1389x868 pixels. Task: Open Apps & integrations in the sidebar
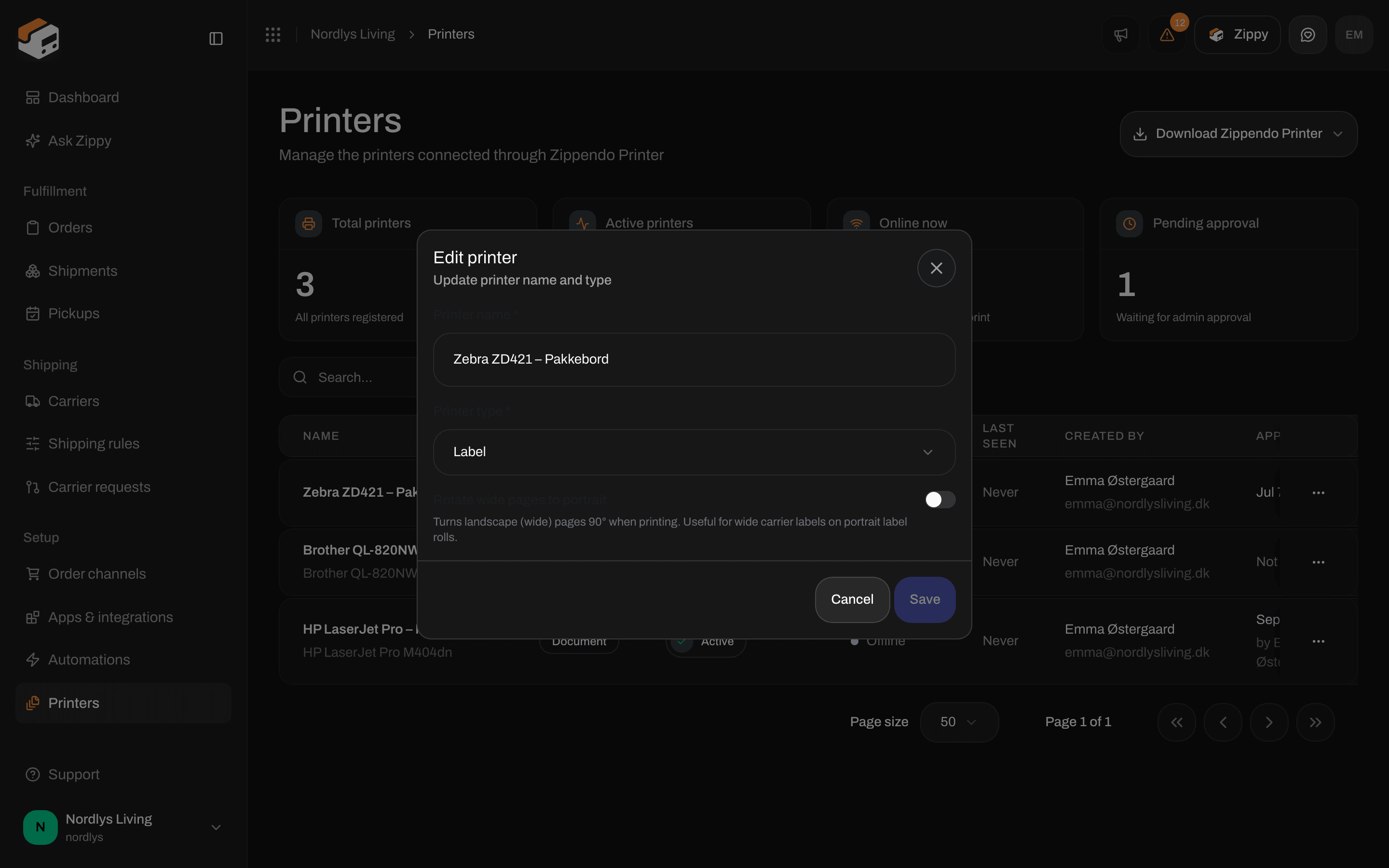(123, 617)
